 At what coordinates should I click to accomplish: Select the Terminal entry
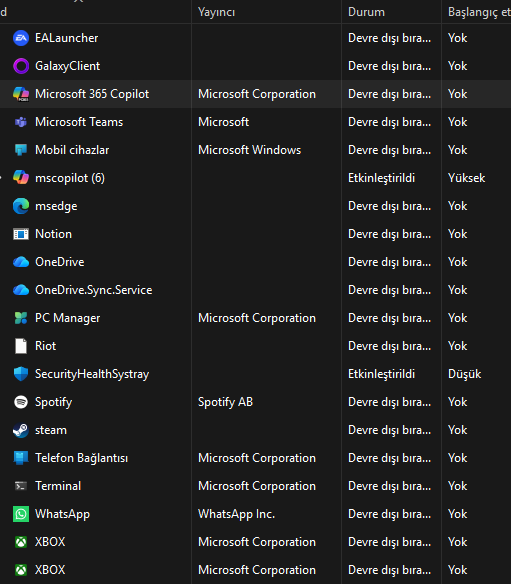point(58,486)
